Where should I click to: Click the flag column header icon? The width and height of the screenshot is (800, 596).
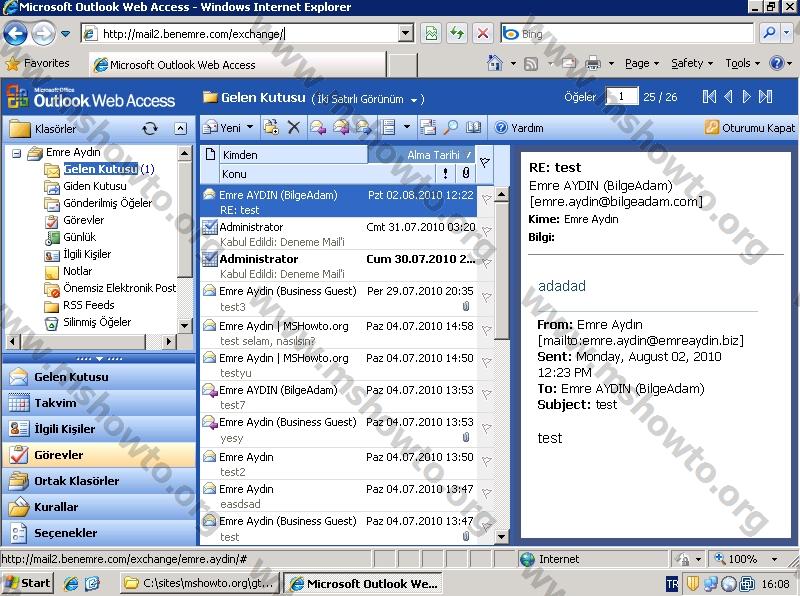click(485, 163)
